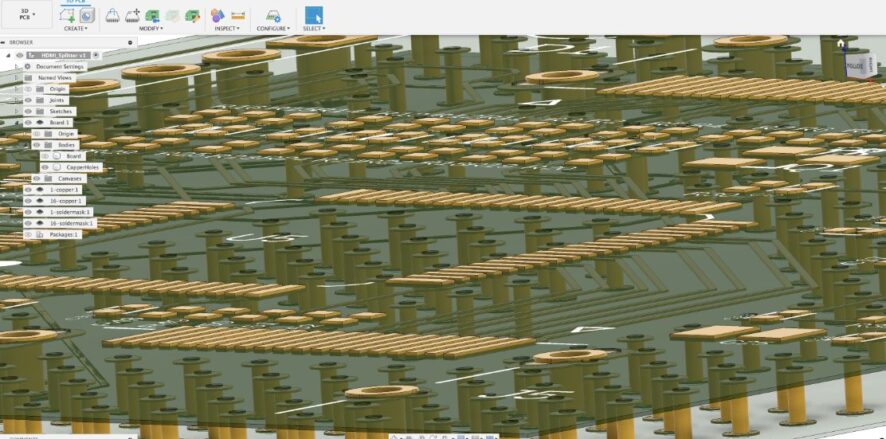The height and width of the screenshot is (439, 886).
Task: Click the 1-soldermask:1 text label
Action: tap(70, 212)
